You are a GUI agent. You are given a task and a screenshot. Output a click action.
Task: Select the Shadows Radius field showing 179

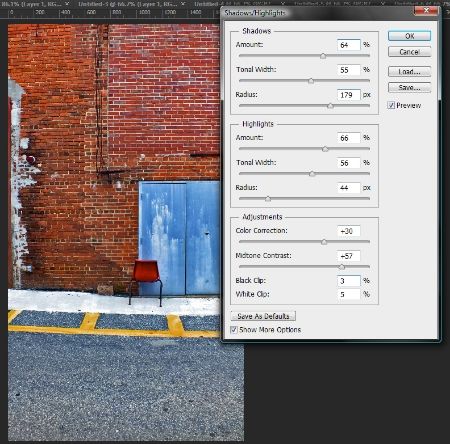(x=349, y=95)
